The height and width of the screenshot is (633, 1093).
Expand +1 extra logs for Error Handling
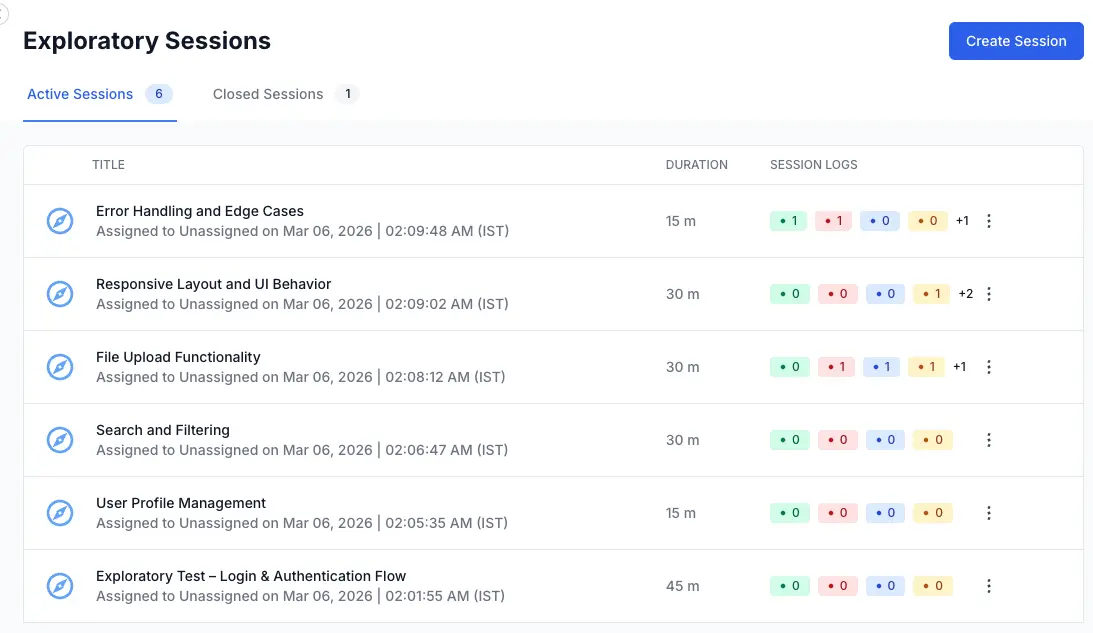pyautogui.click(x=962, y=221)
